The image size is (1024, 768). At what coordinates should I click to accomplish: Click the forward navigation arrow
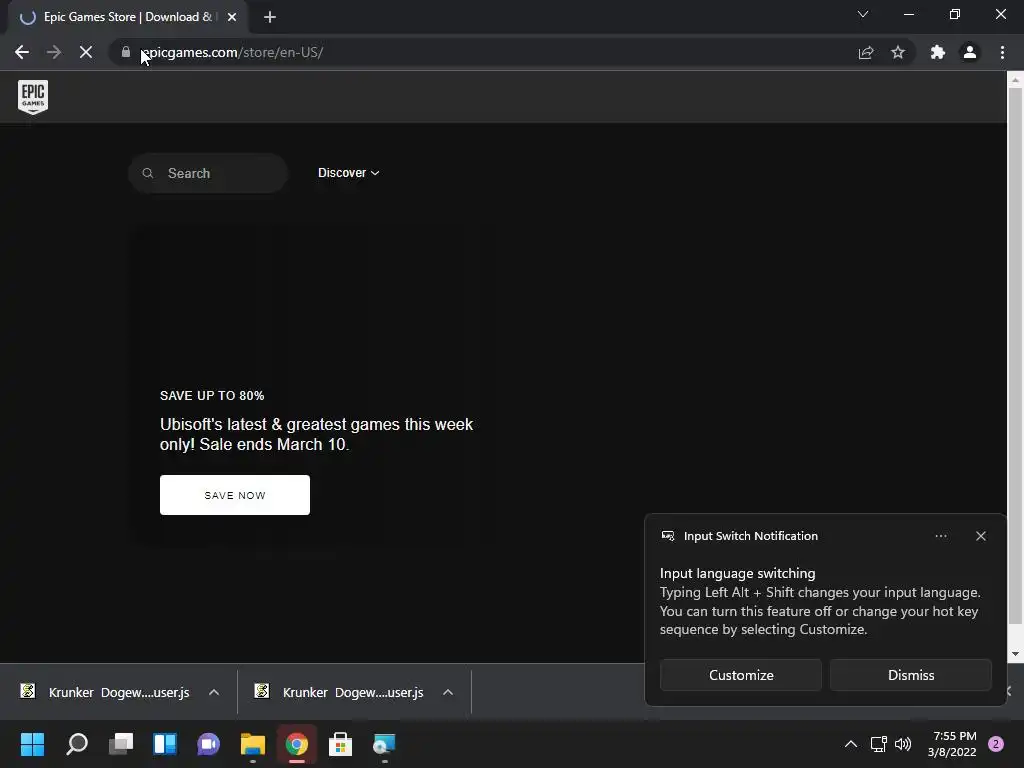click(x=54, y=52)
